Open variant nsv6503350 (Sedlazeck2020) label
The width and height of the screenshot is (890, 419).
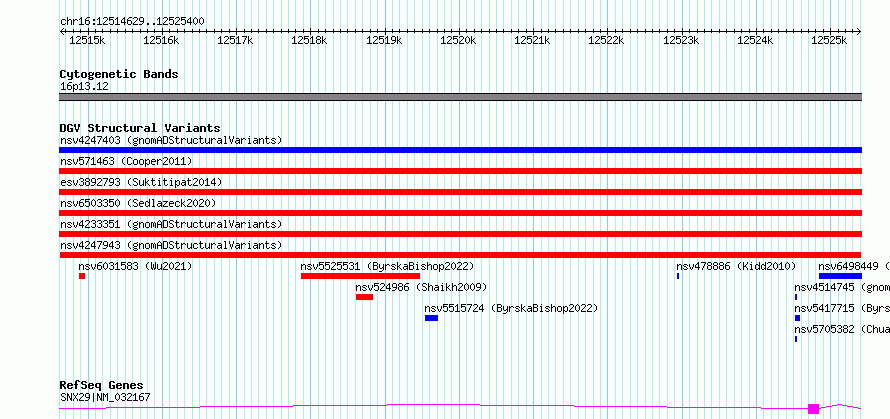point(138,203)
